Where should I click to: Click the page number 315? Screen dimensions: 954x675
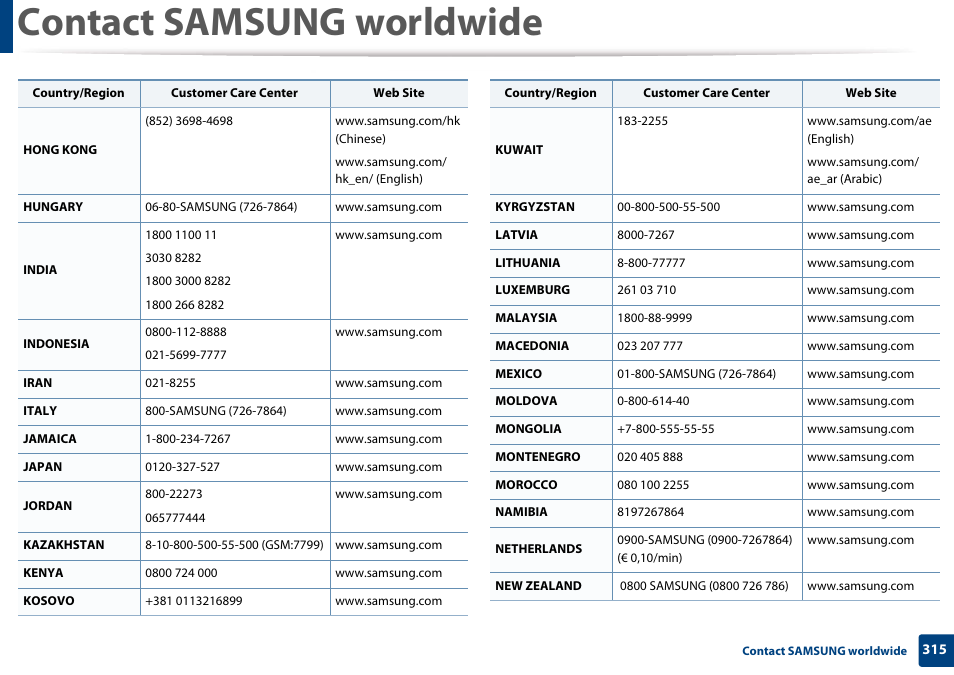[935, 649]
